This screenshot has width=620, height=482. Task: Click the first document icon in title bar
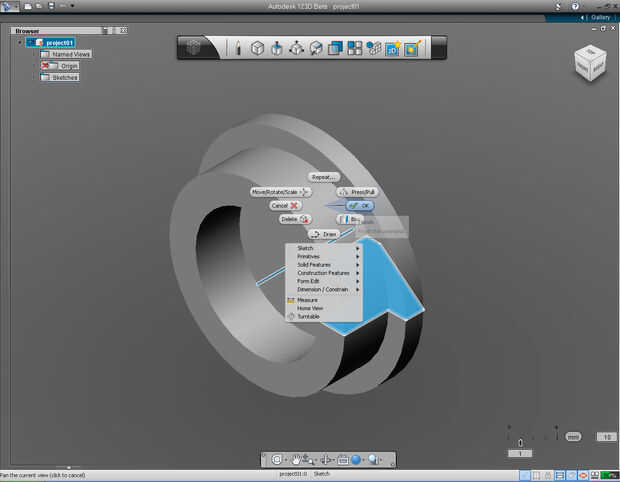point(28,6)
